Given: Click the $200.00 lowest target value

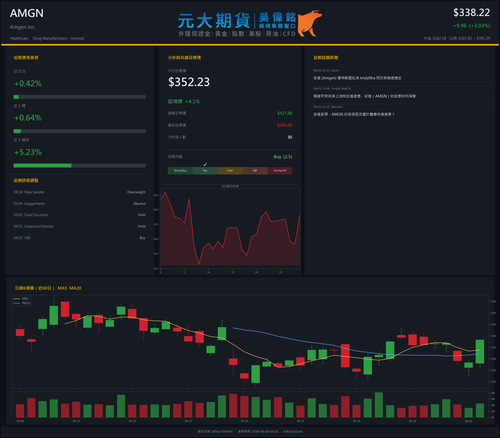Looking at the screenshot, I should pos(285,125).
